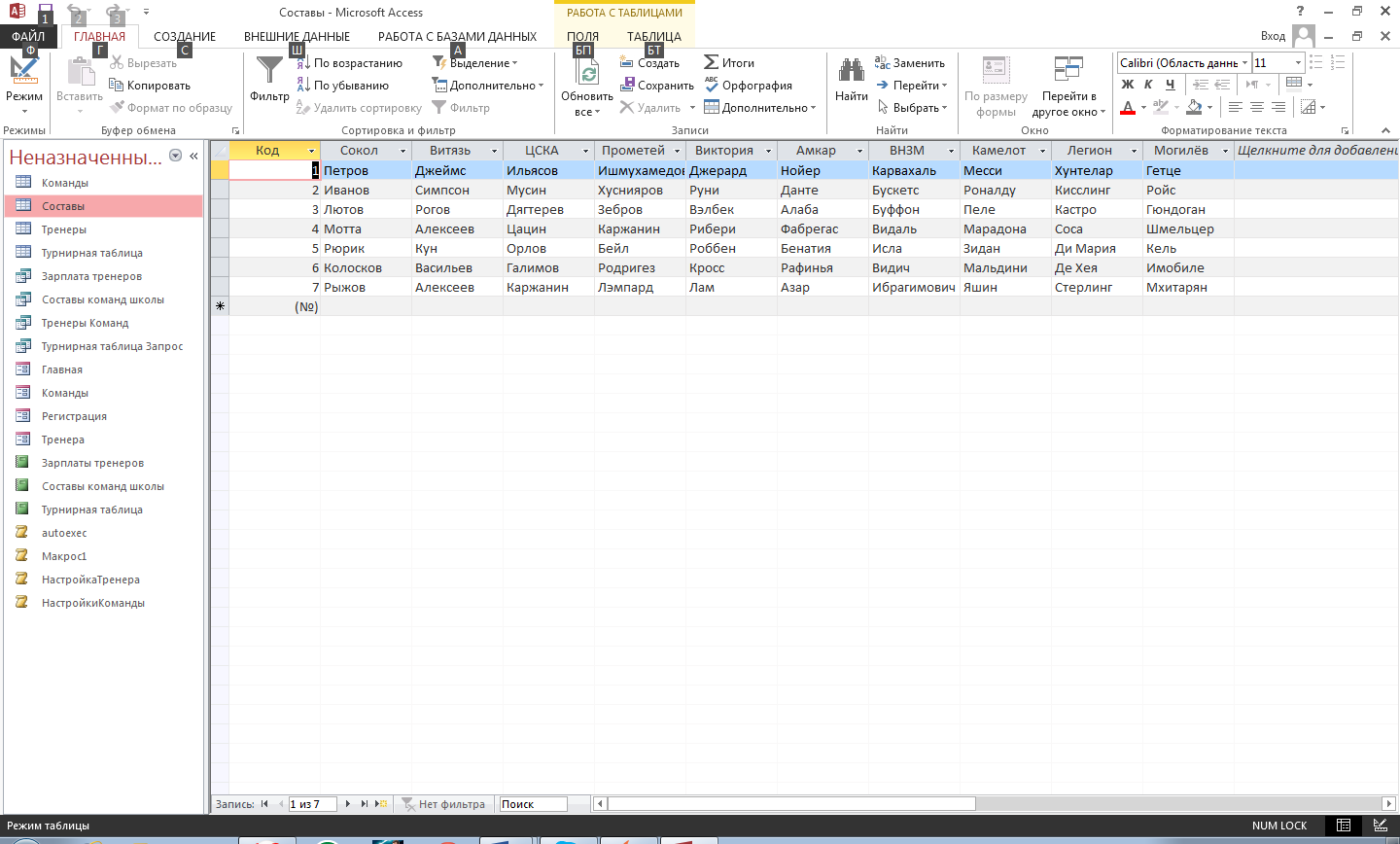
Task: Apply bold Ж formatting
Action: (1128, 85)
